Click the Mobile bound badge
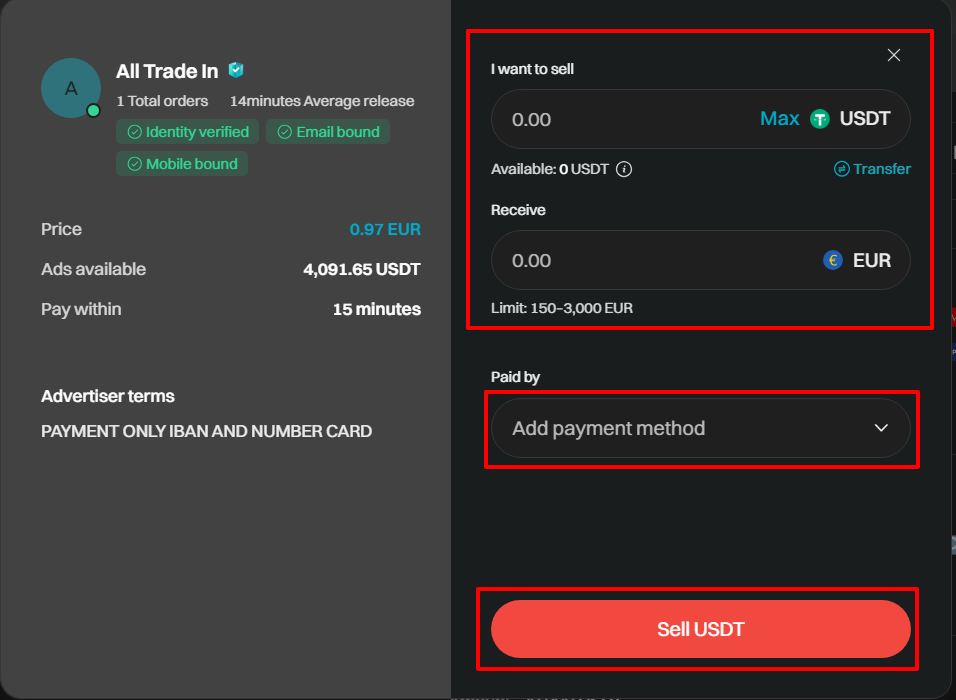The image size is (956, 700). coord(182,163)
